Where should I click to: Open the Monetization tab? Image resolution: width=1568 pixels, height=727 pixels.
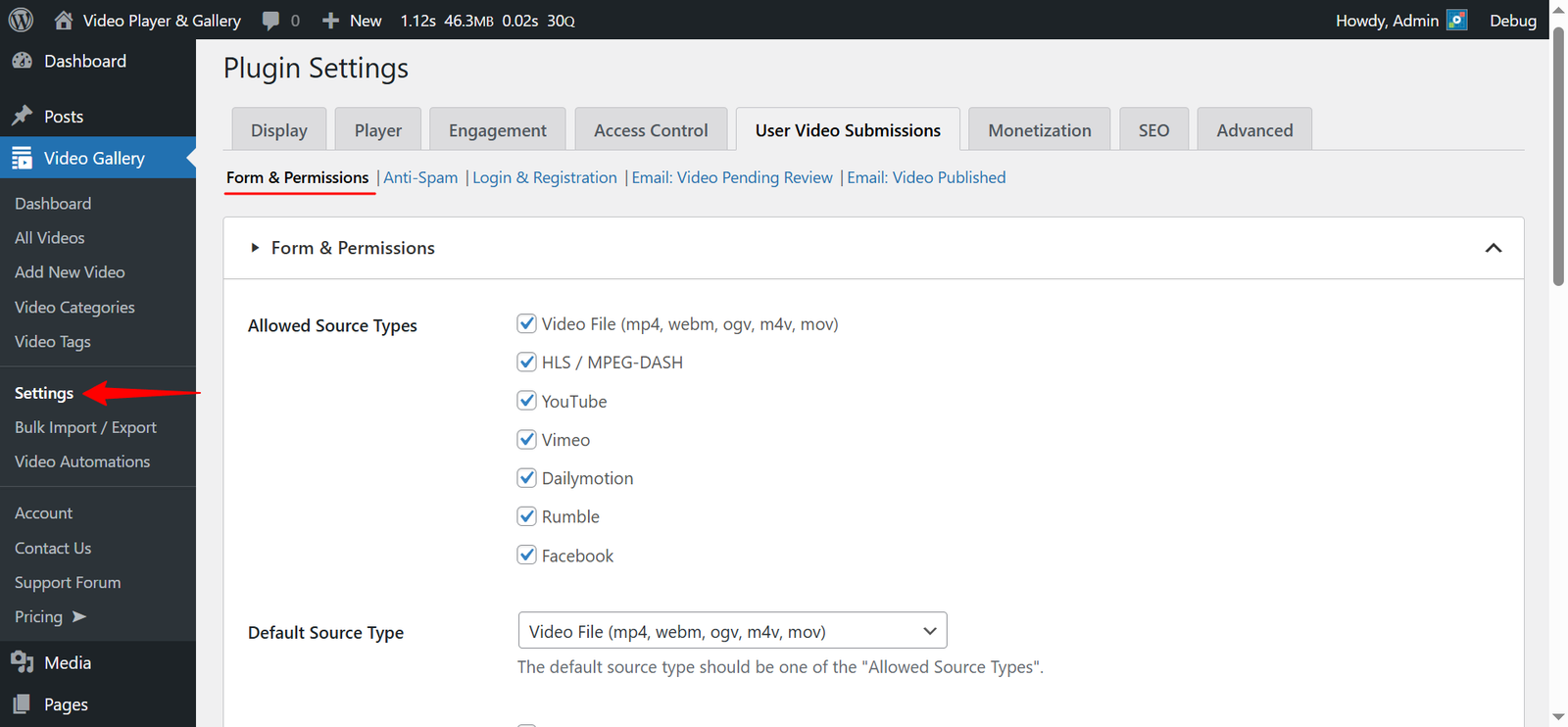click(1040, 129)
